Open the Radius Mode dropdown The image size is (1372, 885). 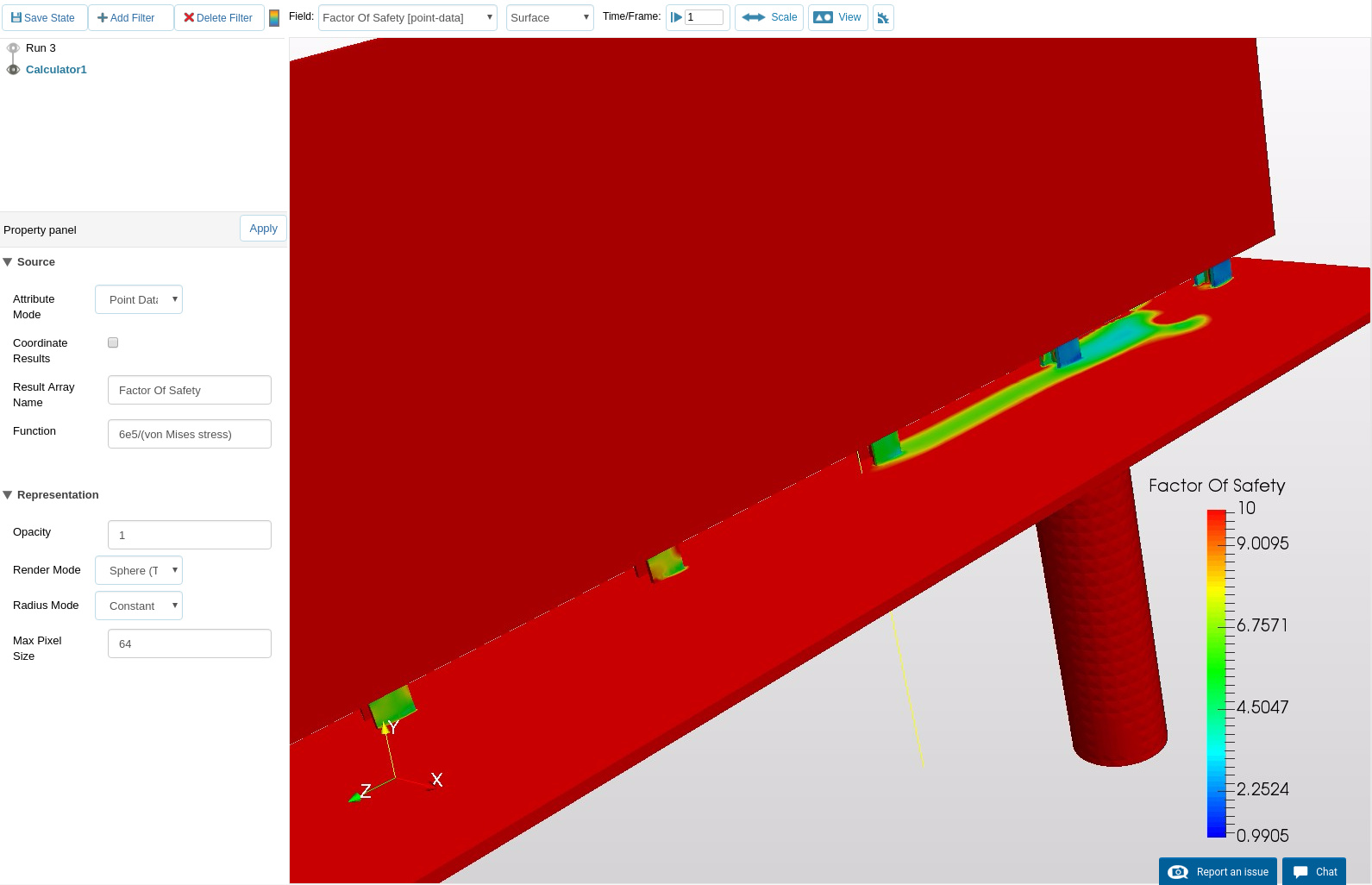coord(139,606)
